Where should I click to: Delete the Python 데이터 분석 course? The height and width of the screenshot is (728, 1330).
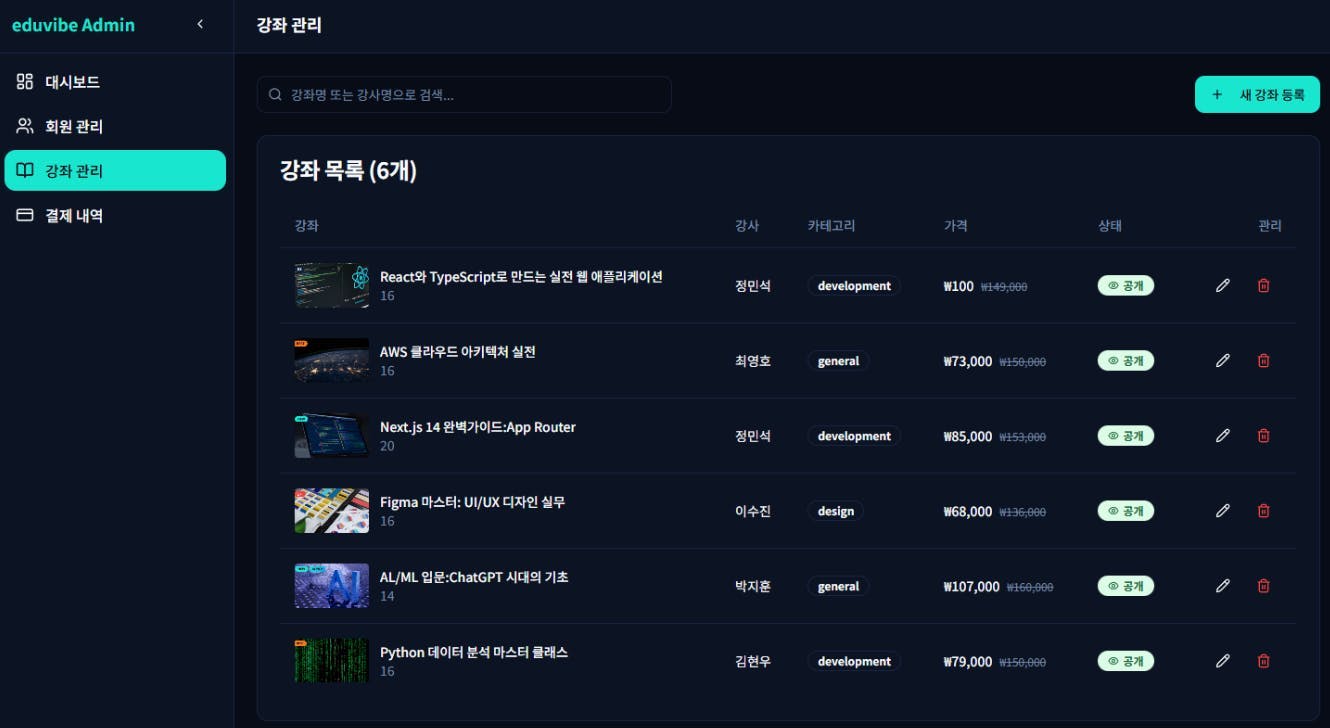pos(1264,661)
